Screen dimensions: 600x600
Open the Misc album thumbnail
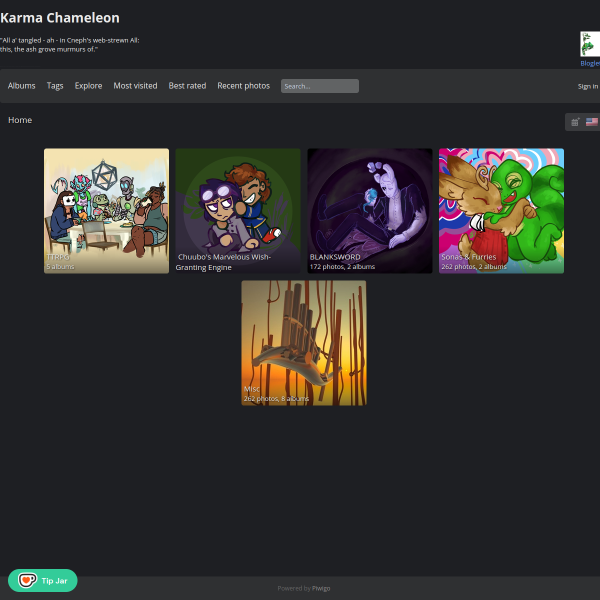(x=304, y=343)
